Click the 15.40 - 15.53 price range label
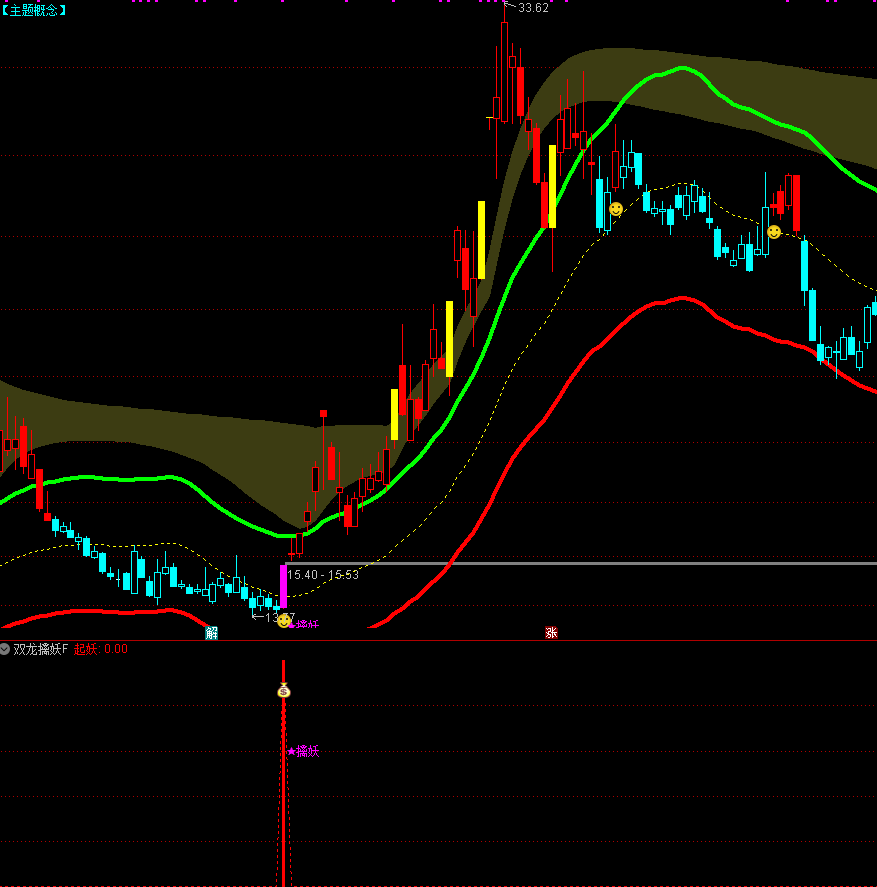The image size is (877, 887). coord(323,575)
